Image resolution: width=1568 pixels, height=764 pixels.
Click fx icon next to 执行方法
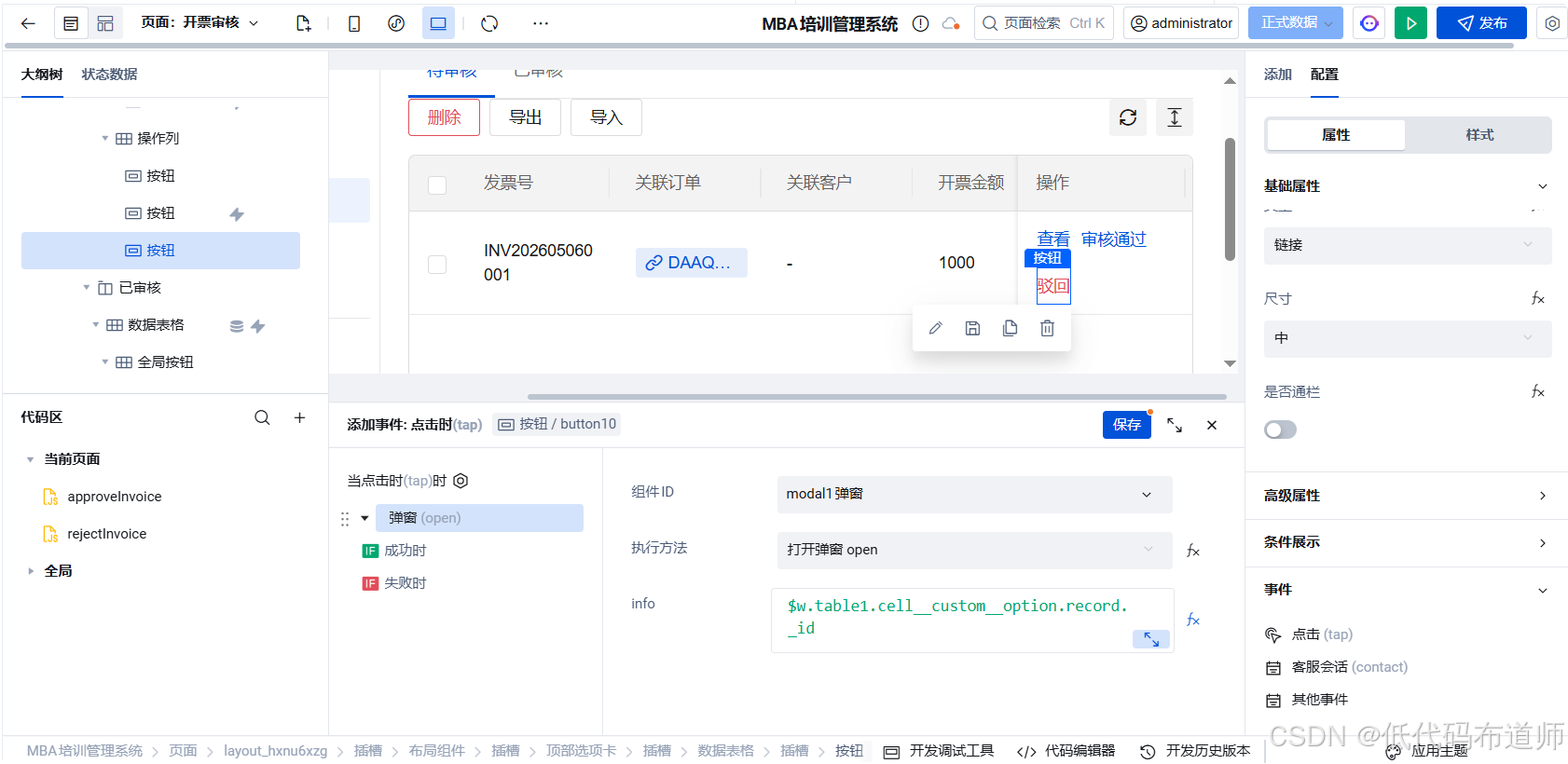(1193, 551)
